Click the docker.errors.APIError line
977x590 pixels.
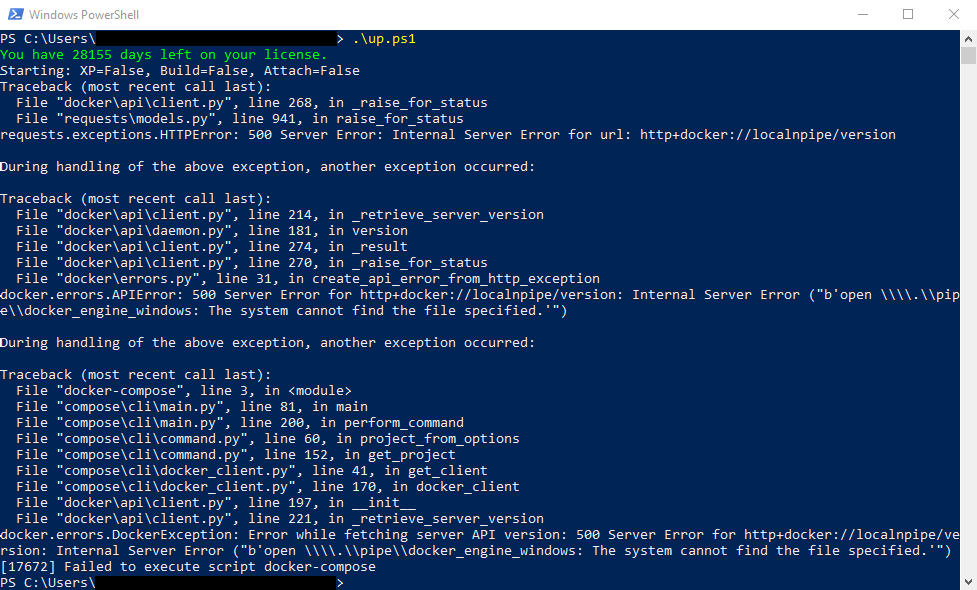click(480, 303)
